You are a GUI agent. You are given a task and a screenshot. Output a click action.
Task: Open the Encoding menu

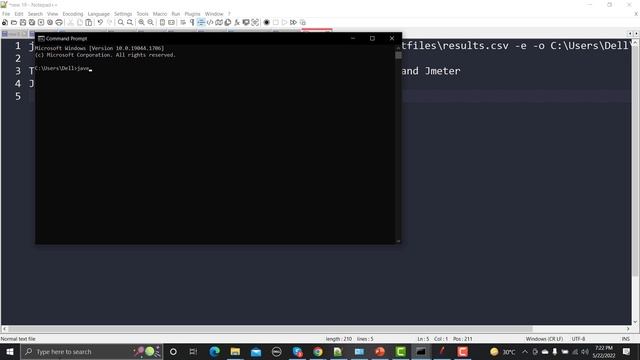73,14
